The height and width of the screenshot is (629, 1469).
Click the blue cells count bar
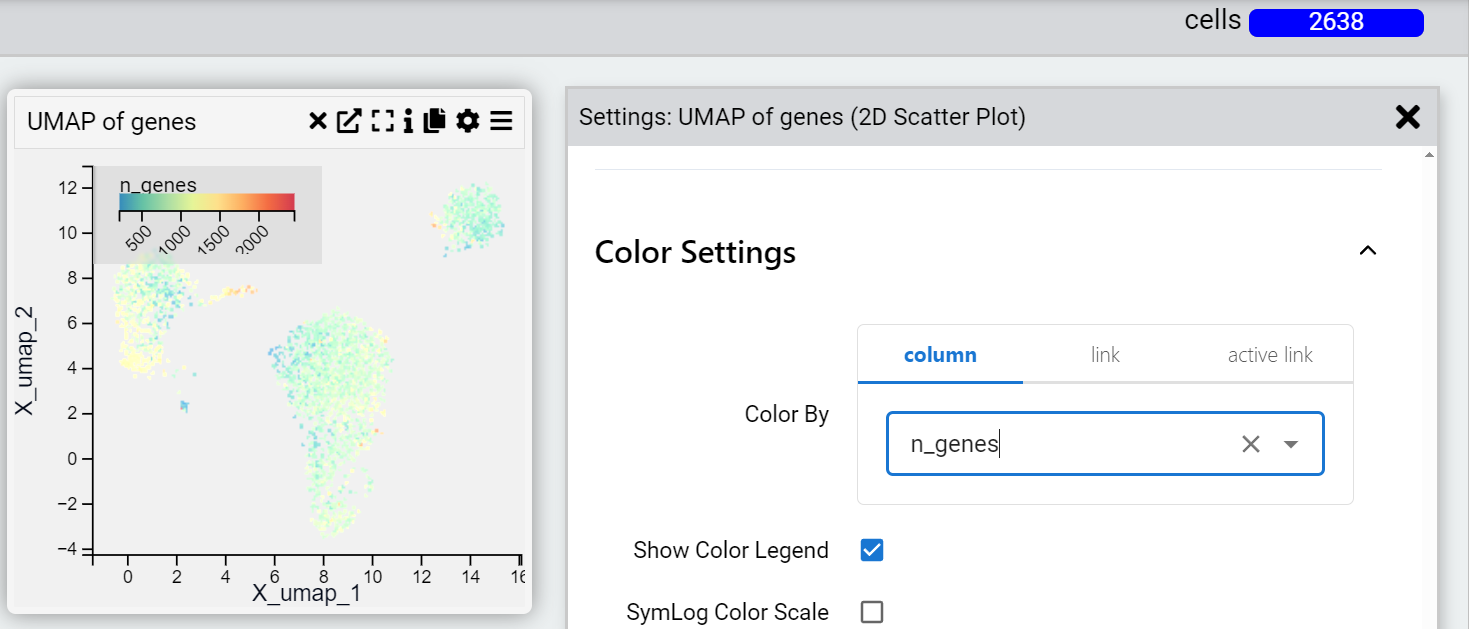[1335, 22]
